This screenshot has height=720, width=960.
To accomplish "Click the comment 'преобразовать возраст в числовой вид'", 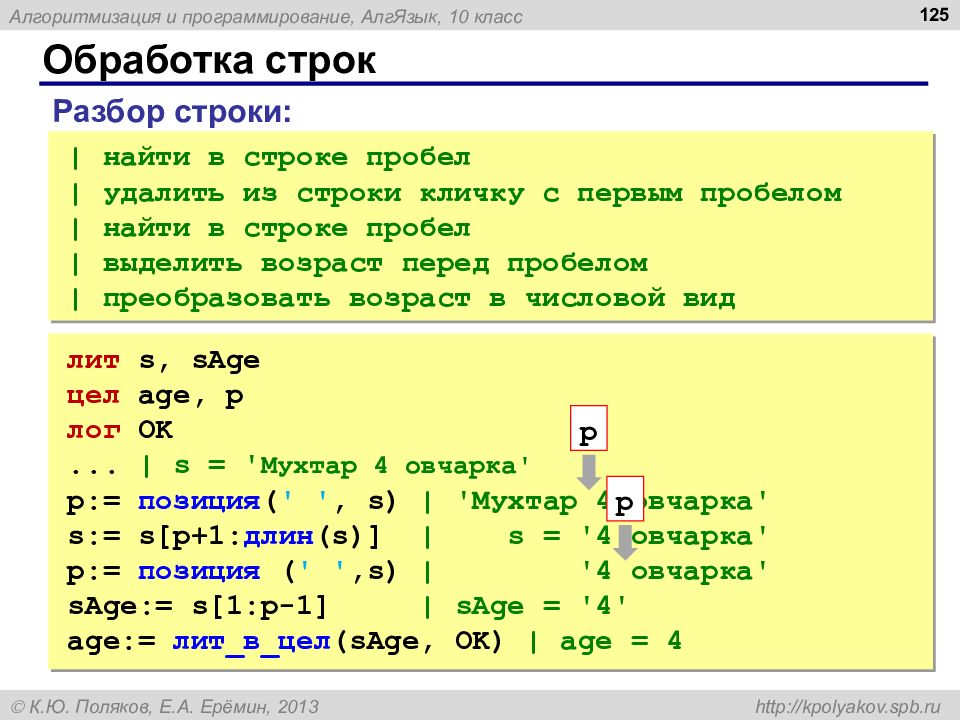I will tap(419, 299).
